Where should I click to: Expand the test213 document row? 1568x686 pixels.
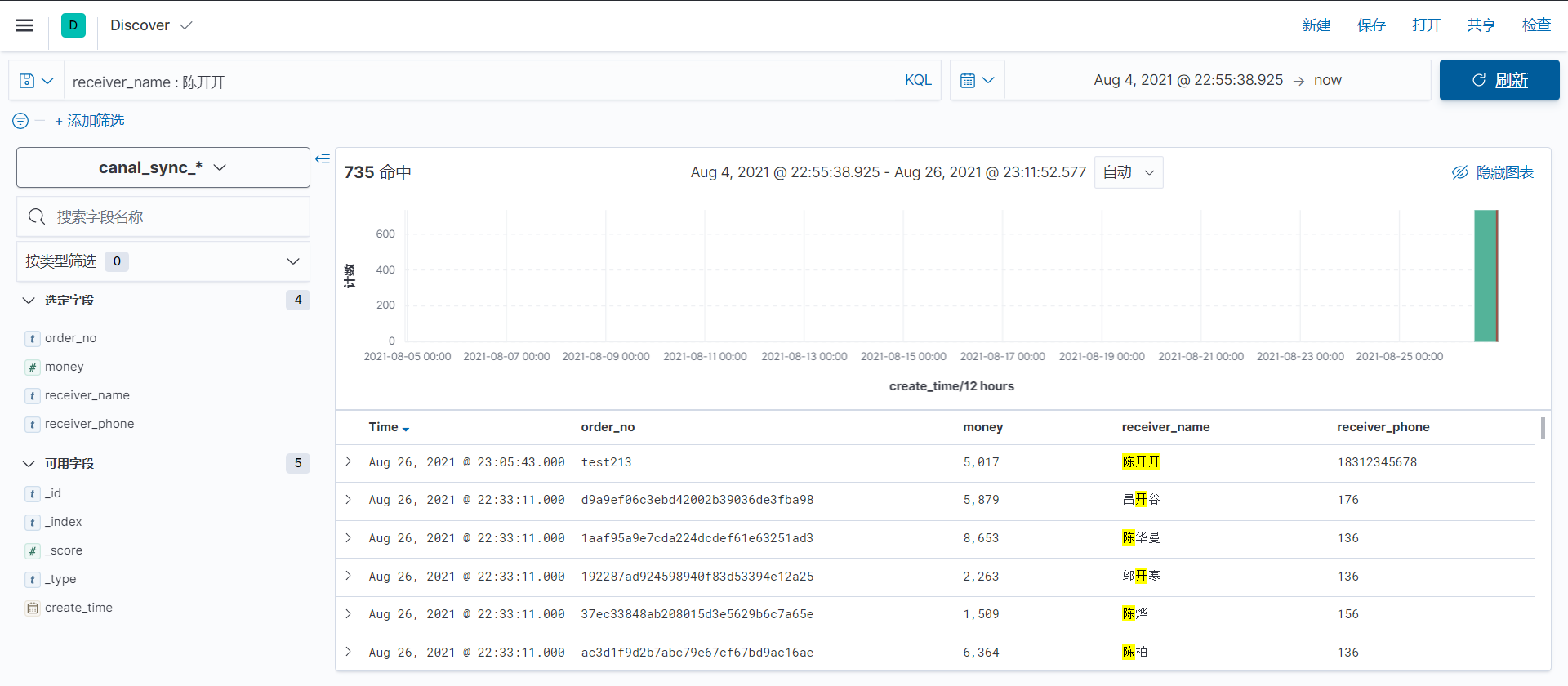tap(349, 461)
